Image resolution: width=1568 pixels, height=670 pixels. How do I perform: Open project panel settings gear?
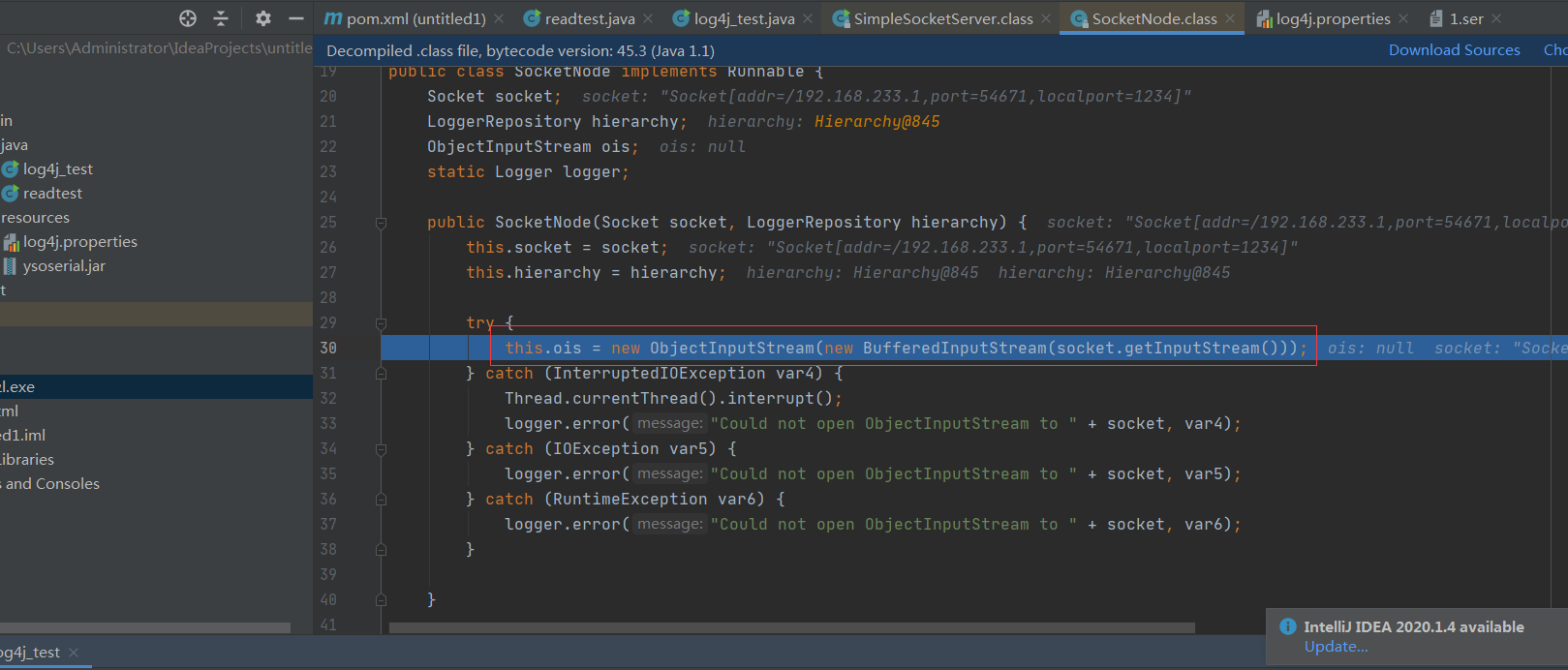[263, 18]
